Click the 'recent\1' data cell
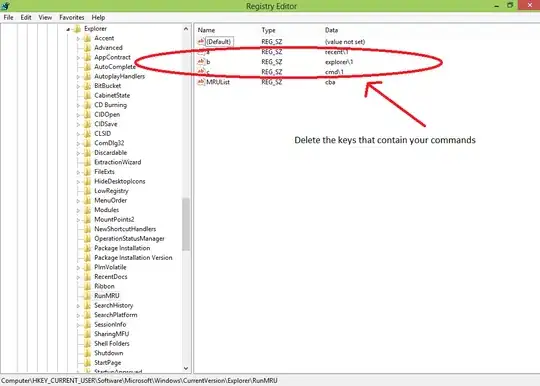540x386 pixels. (x=337, y=52)
